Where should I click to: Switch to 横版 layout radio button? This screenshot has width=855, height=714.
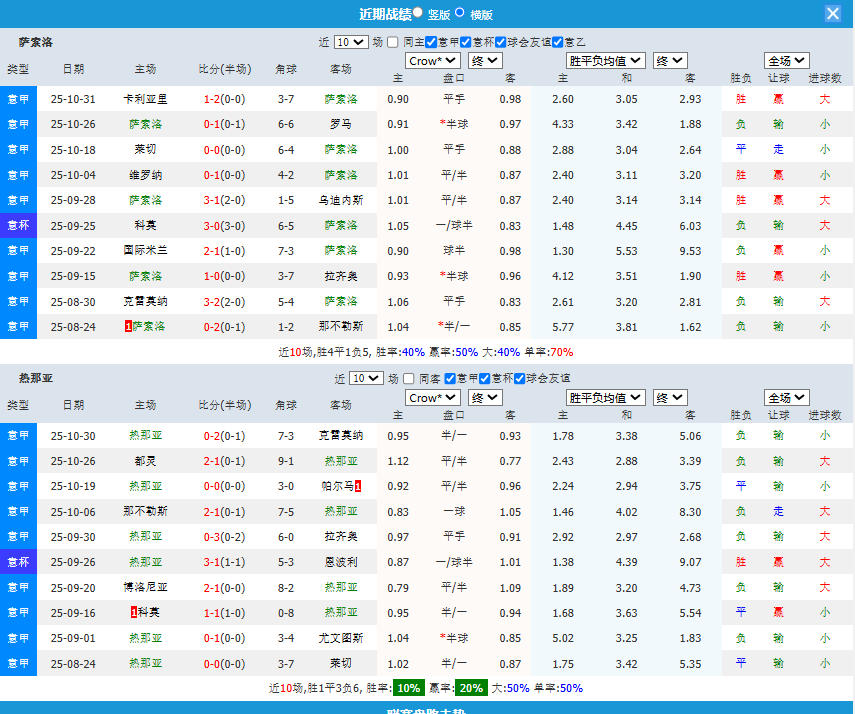pos(460,13)
